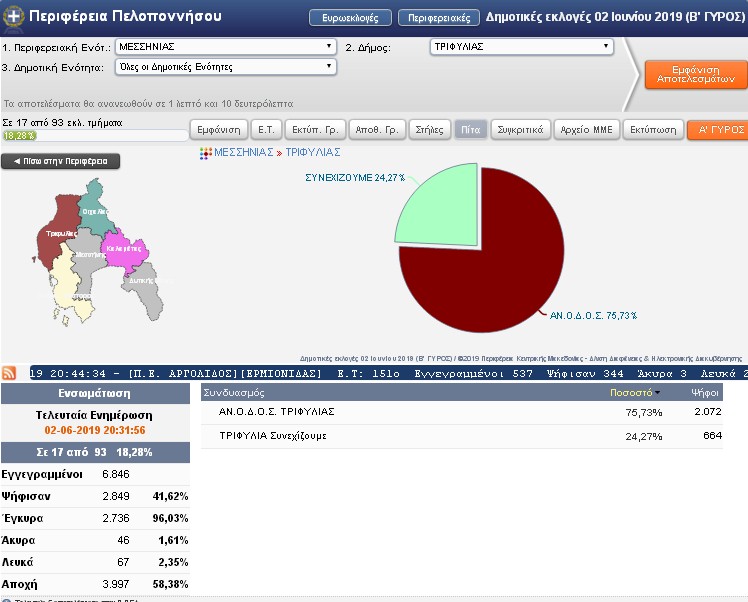
Task: Click the Εμφάνιση toolbar button
Action: tap(219, 130)
